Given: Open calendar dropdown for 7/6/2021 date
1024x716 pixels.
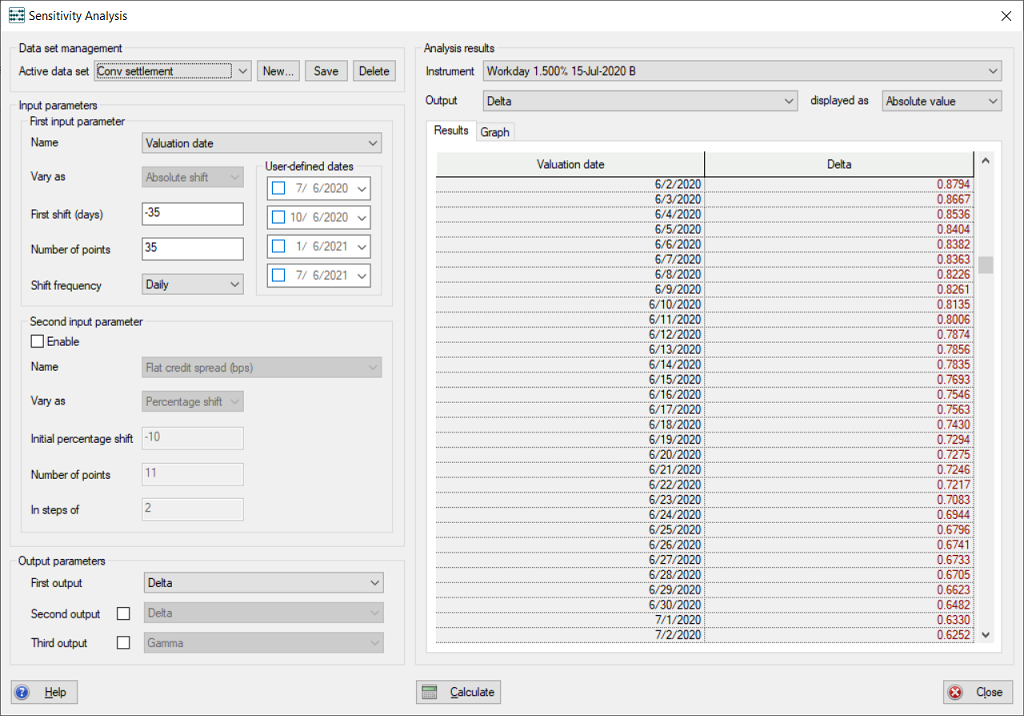Looking at the screenshot, I should click(362, 275).
